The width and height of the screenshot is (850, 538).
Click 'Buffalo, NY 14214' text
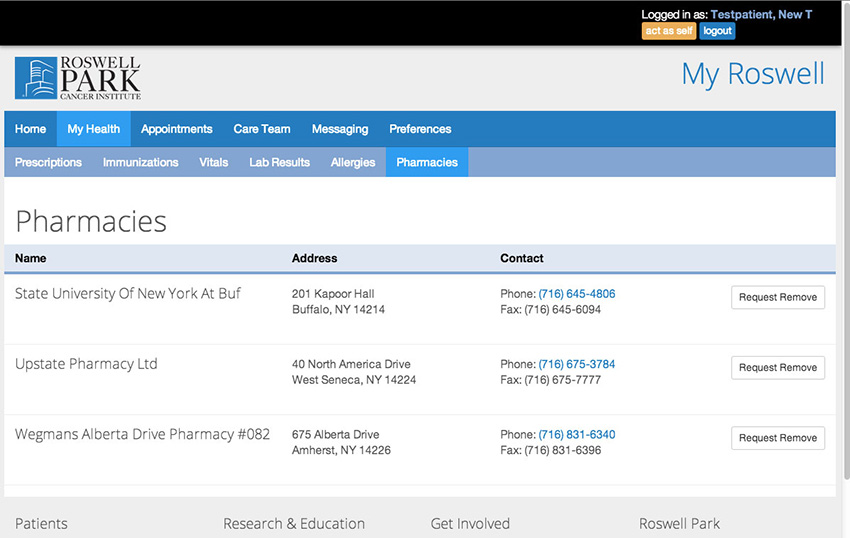point(338,310)
